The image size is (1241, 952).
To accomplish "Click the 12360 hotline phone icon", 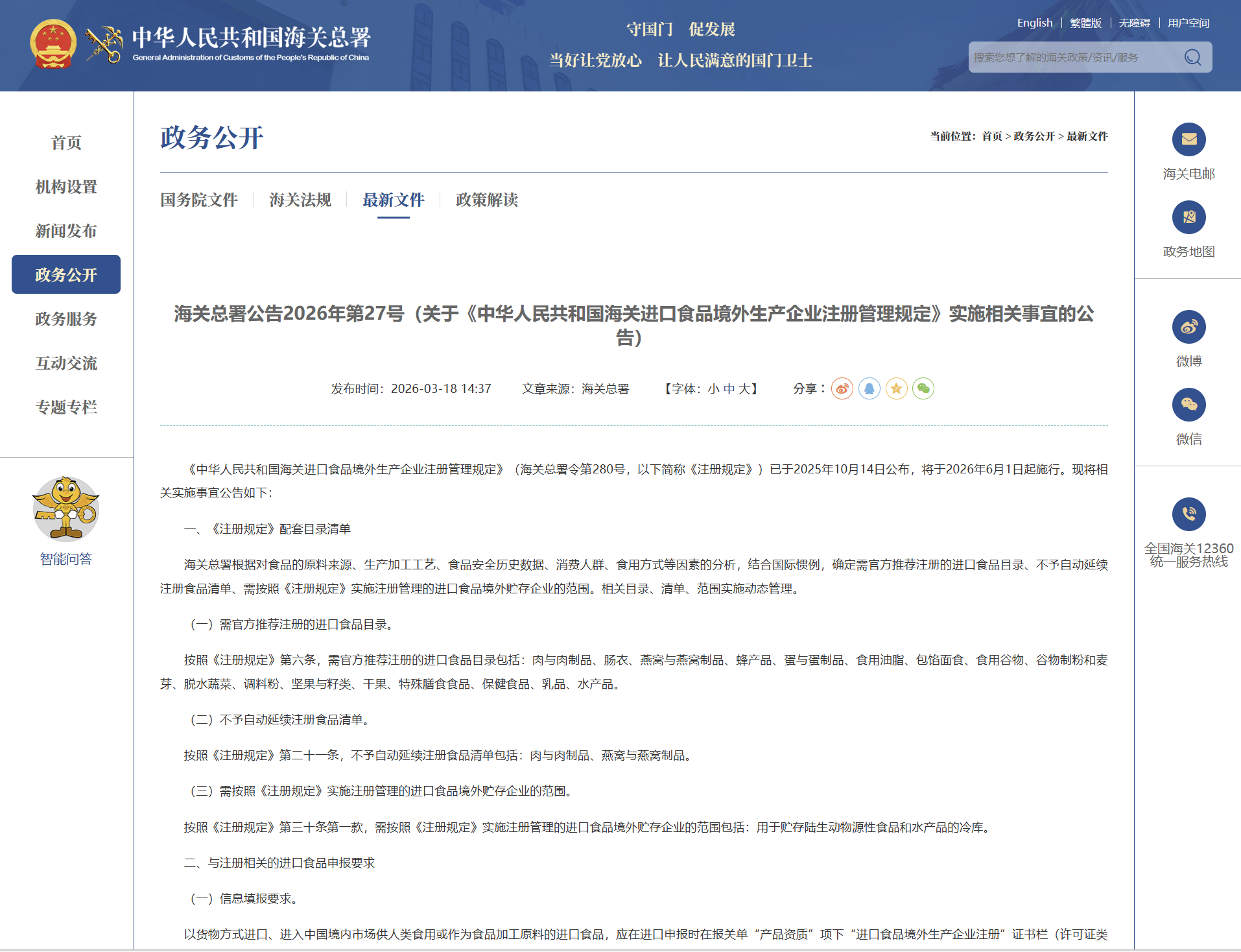I will pyautogui.click(x=1188, y=514).
